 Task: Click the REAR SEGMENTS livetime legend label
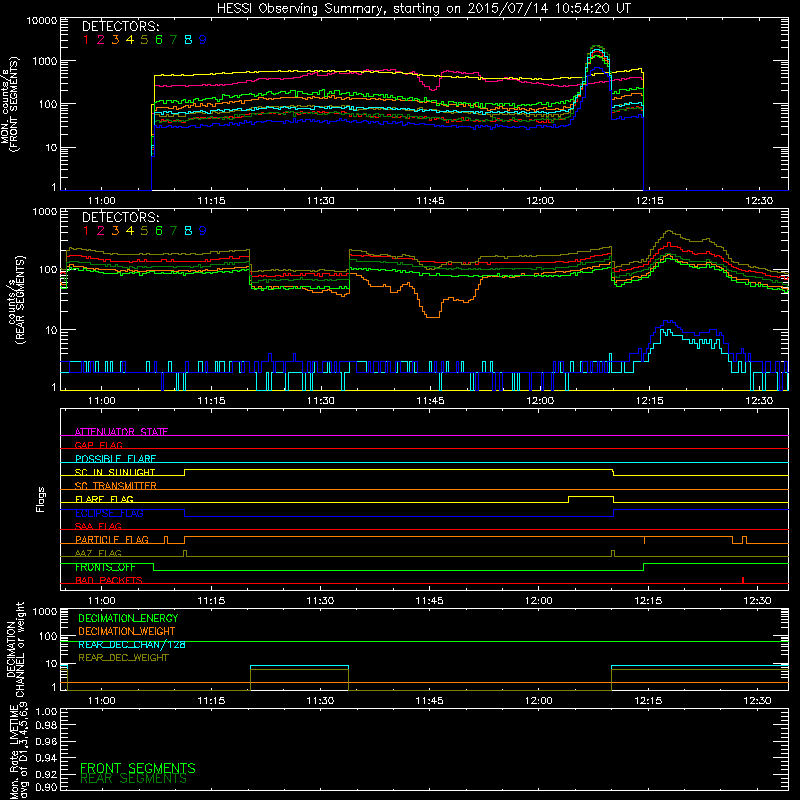tap(134, 779)
